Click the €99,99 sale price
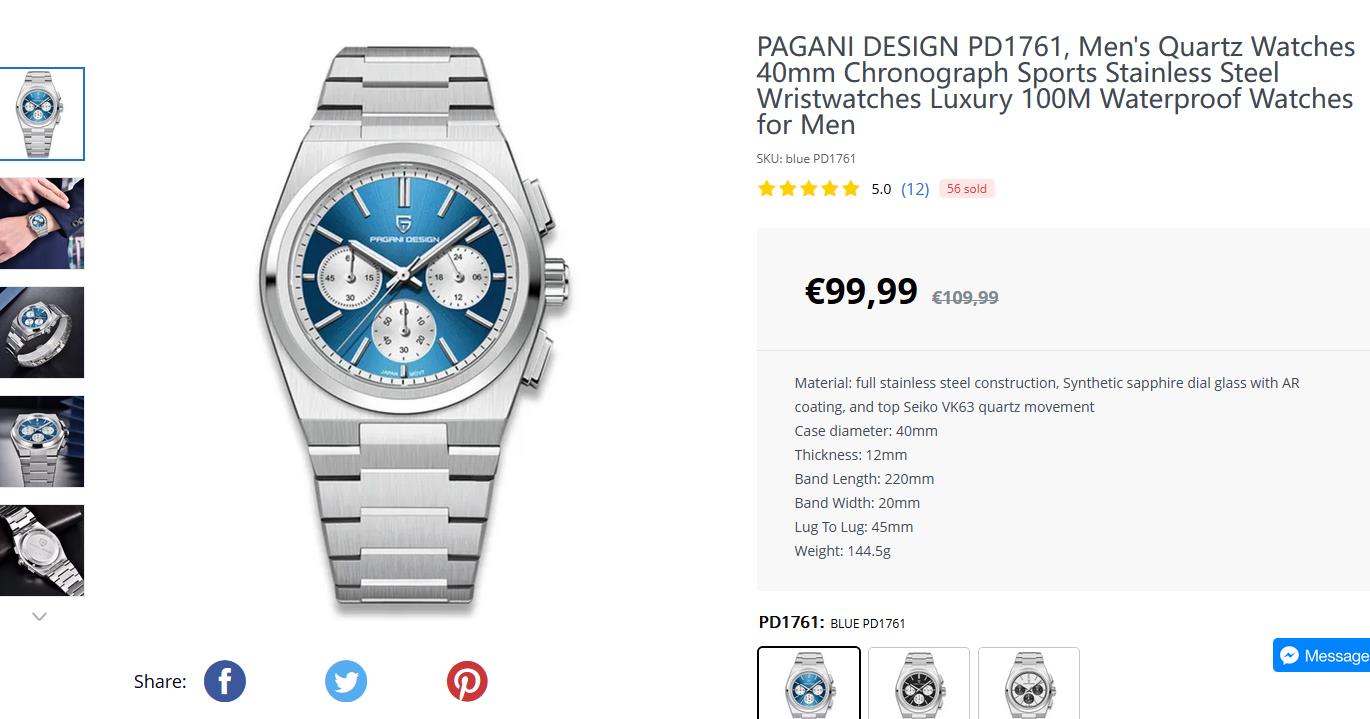 (x=861, y=291)
